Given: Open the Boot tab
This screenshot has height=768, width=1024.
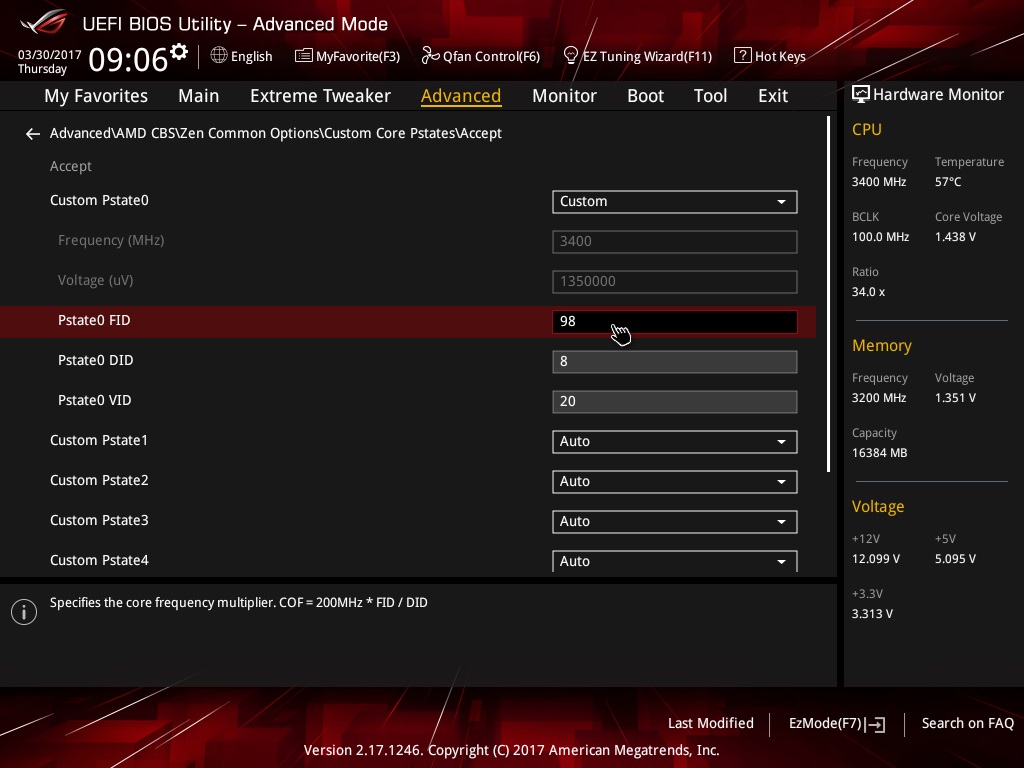Looking at the screenshot, I should tap(645, 96).
